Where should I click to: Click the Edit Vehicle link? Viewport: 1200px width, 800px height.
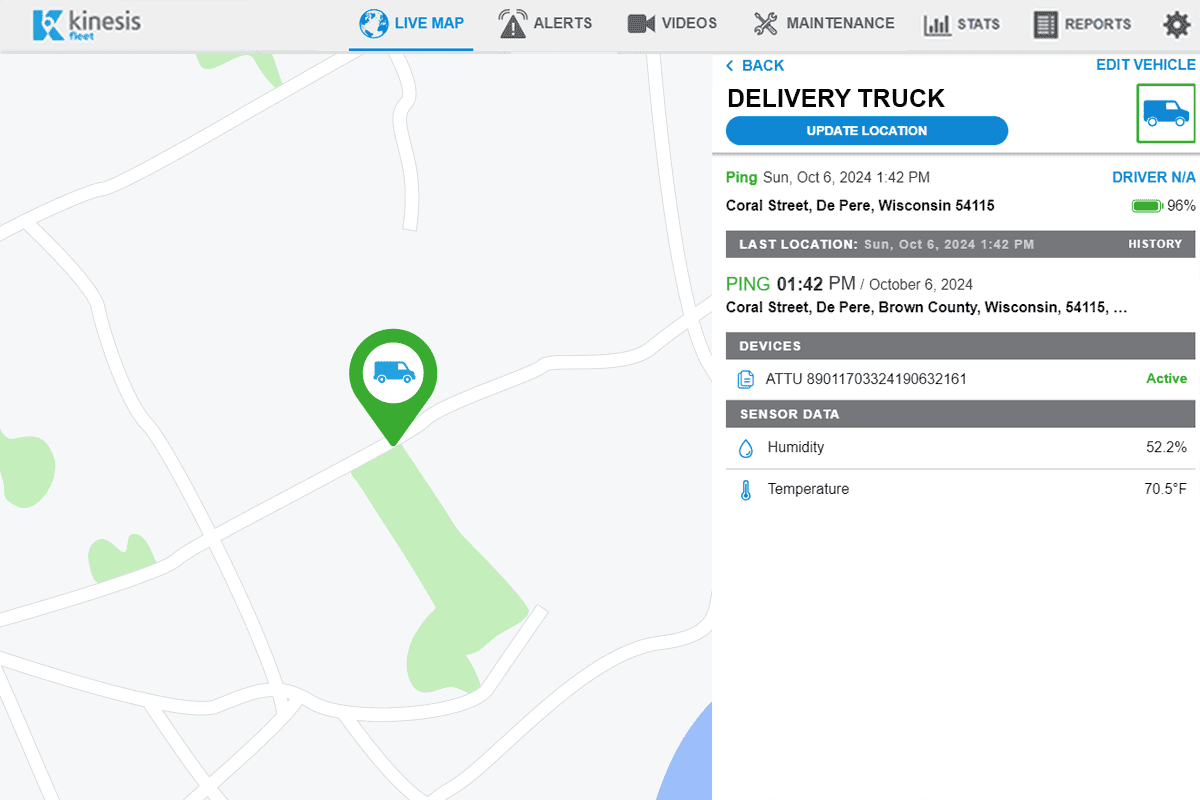1146,65
